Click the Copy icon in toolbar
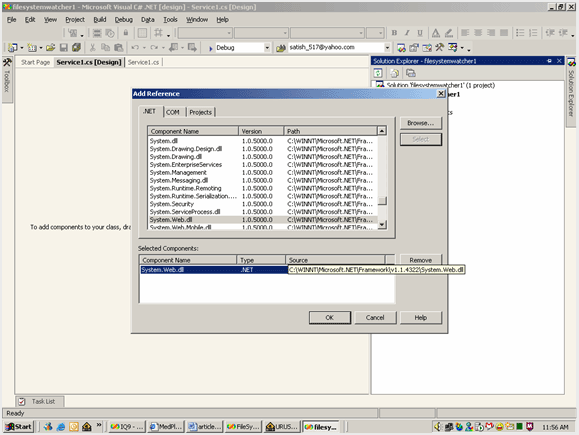The height and width of the screenshot is (435, 579). [105, 47]
